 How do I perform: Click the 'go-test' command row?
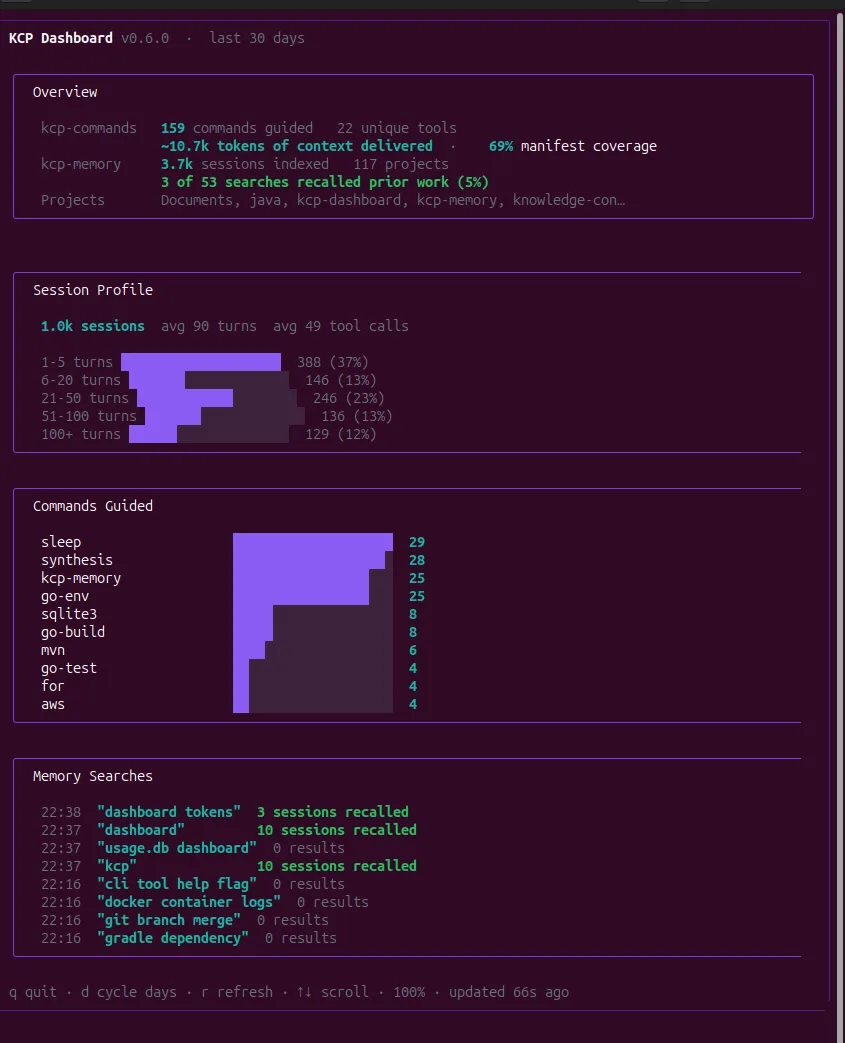coord(69,668)
